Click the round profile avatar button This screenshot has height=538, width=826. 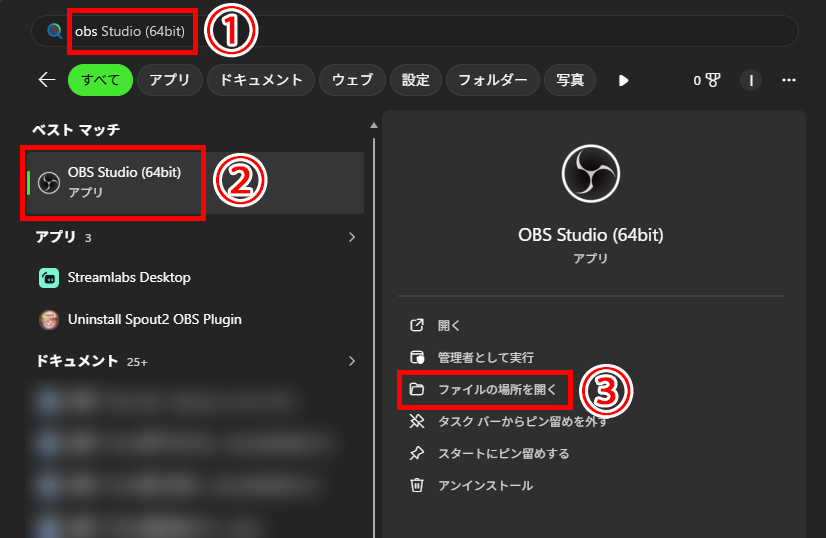[751, 80]
